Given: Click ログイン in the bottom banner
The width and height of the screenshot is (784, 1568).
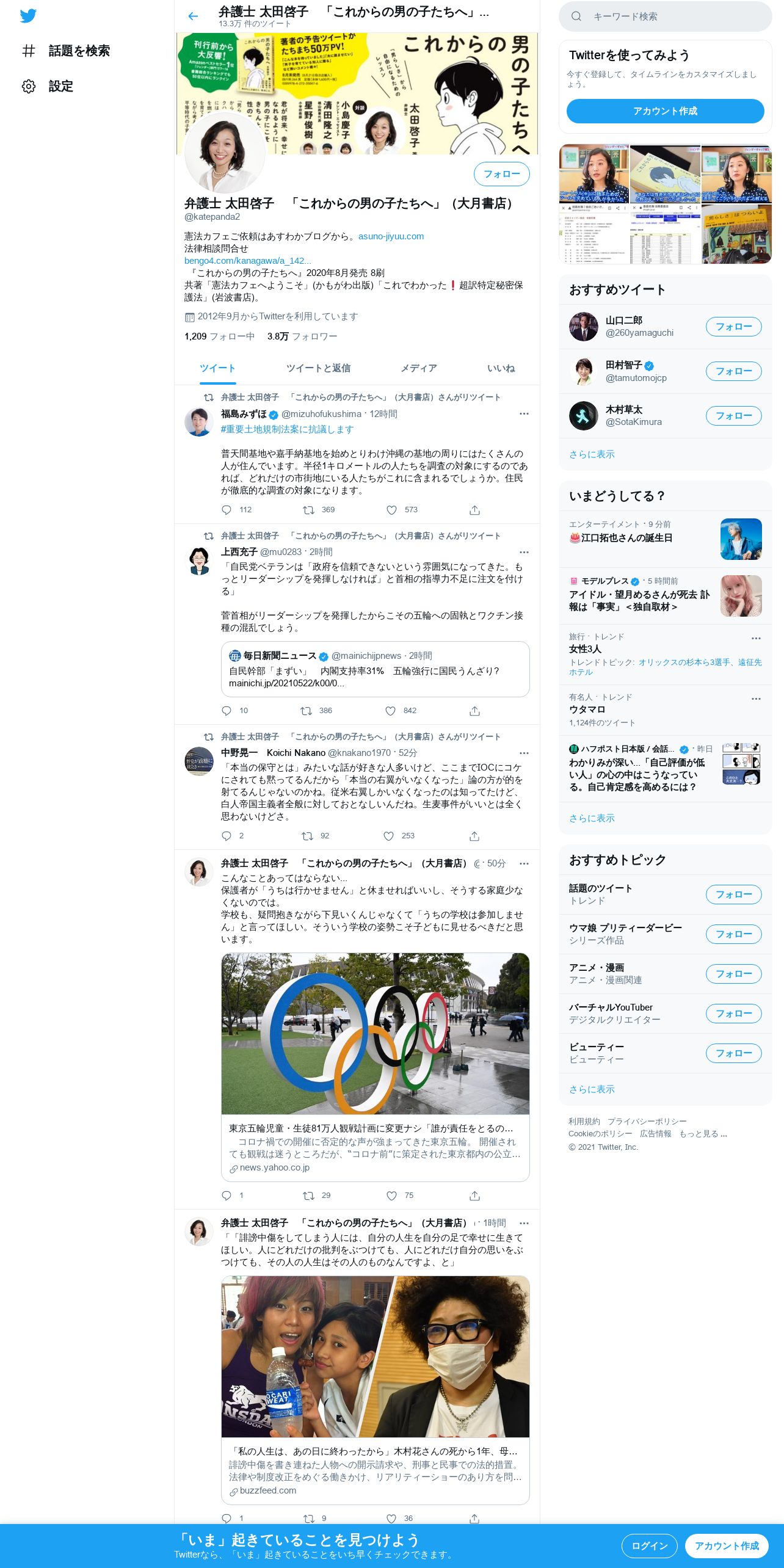Looking at the screenshot, I should [649, 1546].
